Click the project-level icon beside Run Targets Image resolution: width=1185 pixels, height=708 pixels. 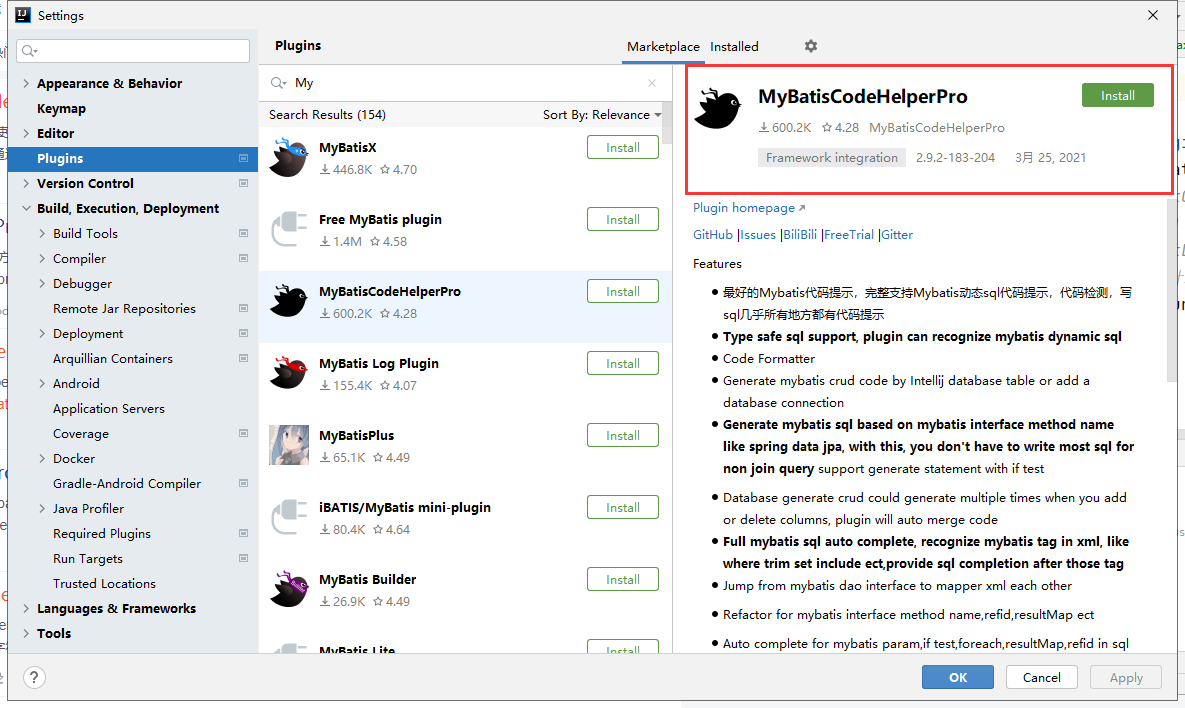click(243, 558)
